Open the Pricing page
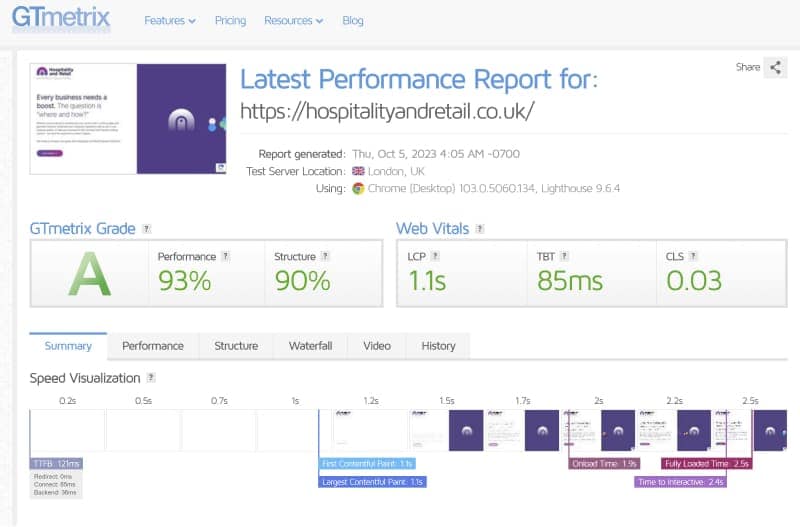Image resolution: width=800 pixels, height=527 pixels. (x=230, y=21)
